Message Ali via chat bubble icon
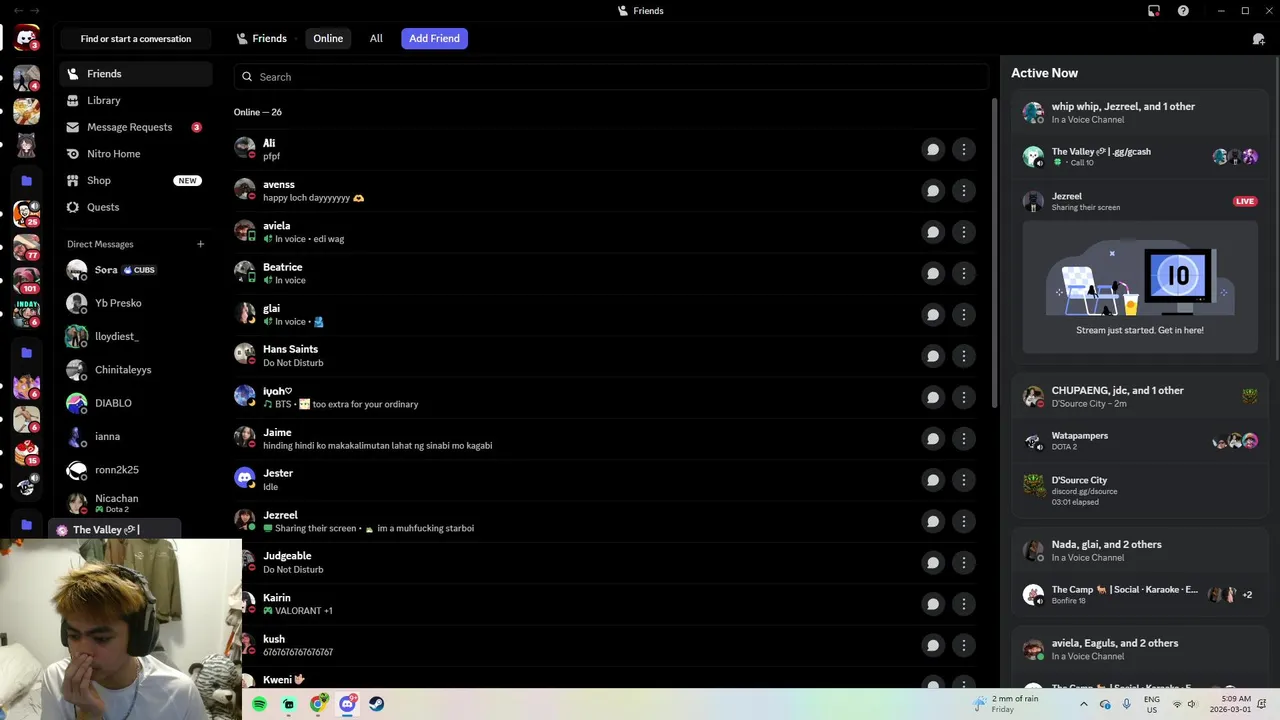The width and height of the screenshot is (1280, 720). 932,149
